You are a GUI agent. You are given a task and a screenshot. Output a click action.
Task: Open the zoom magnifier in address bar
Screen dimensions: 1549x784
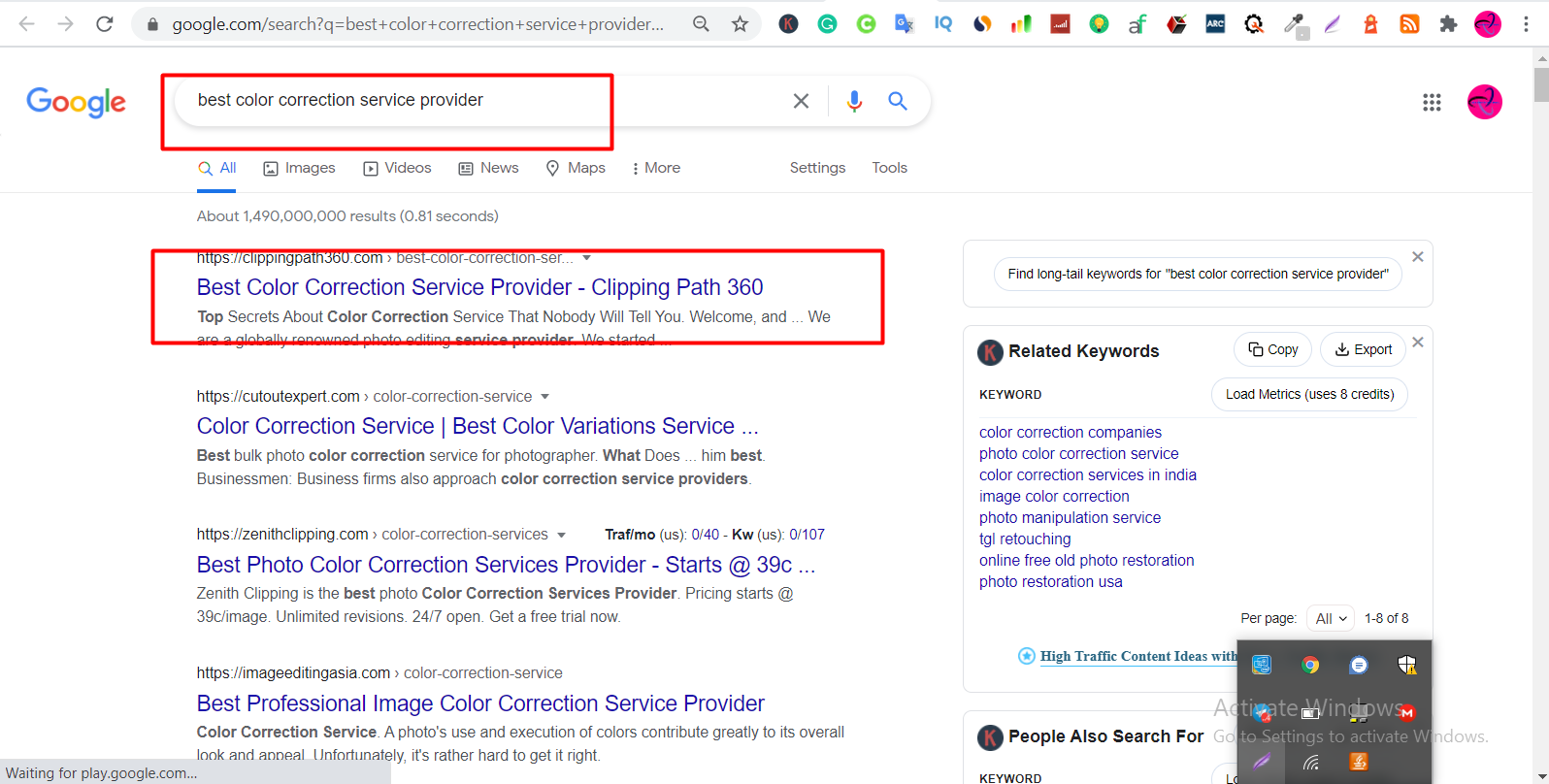[701, 24]
